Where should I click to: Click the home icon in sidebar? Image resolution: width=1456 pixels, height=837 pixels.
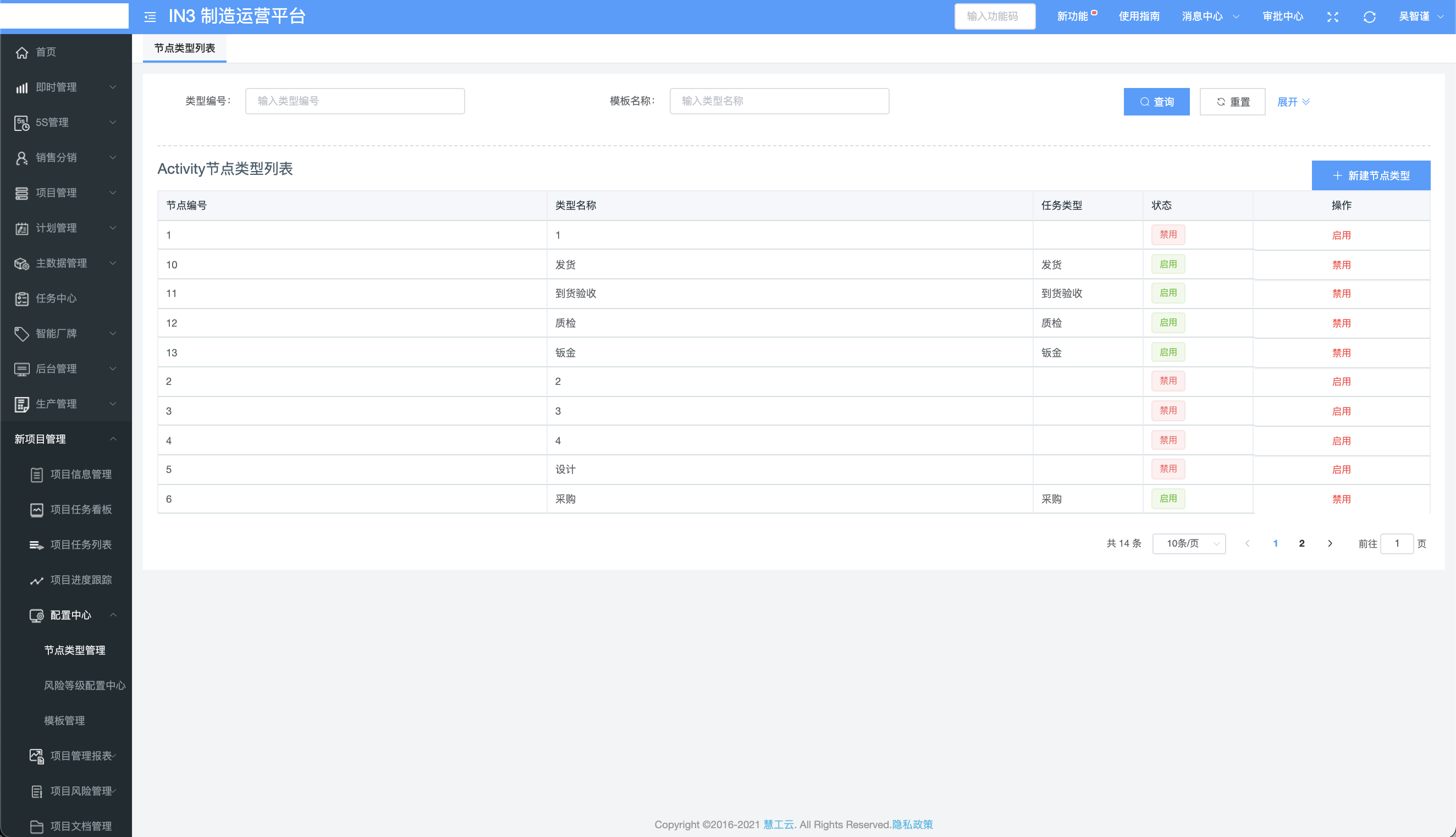(x=22, y=52)
